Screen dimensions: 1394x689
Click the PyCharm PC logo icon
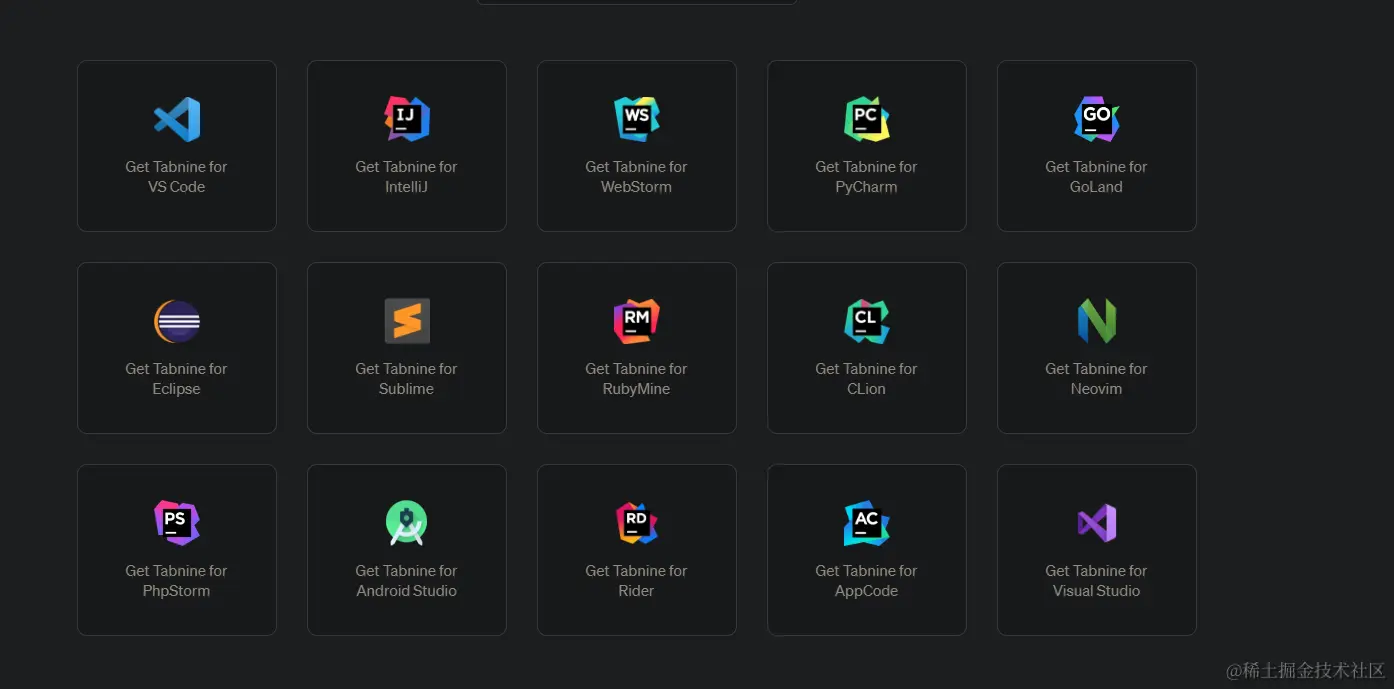point(867,119)
